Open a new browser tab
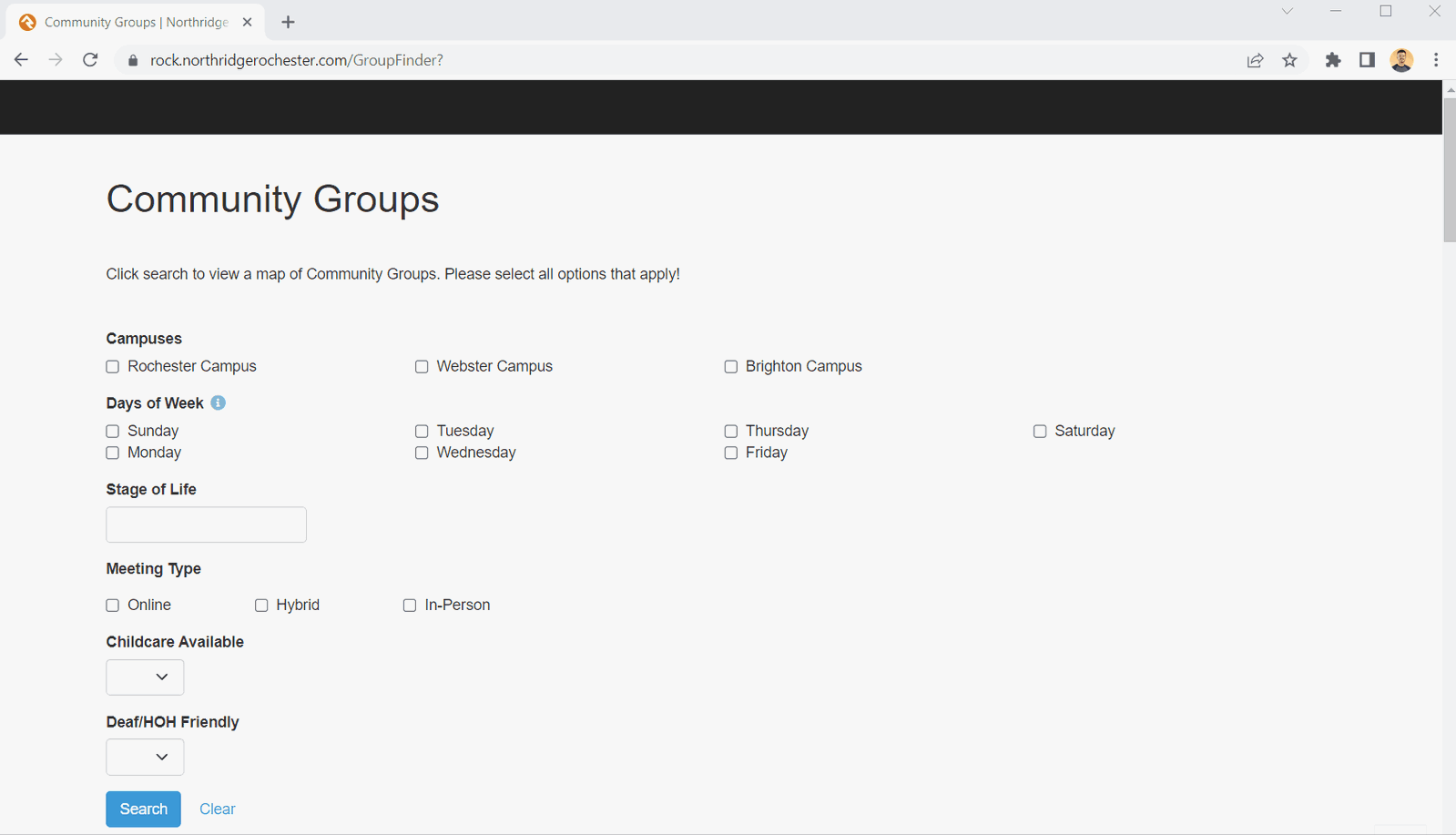This screenshot has width=1456, height=835. point(288,22)
